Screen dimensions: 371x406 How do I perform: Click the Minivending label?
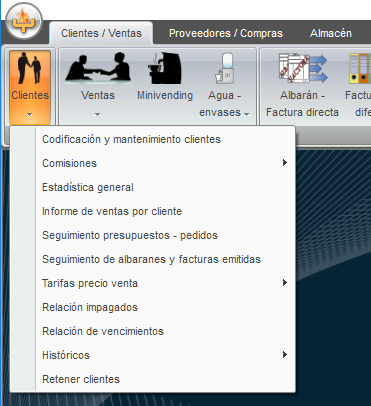[x=165, y=95]
